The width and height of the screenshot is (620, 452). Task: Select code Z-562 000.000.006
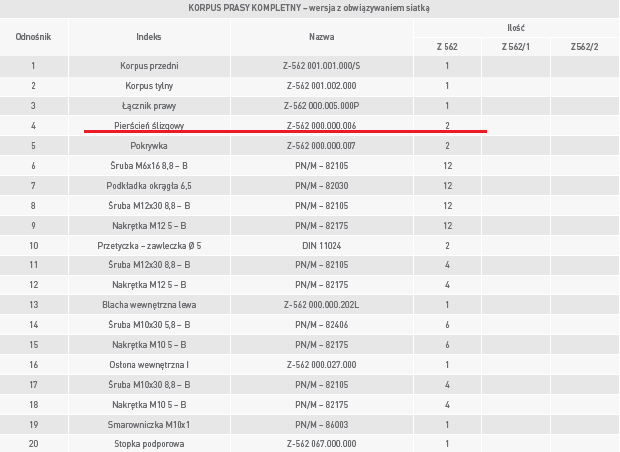(321, 126)
